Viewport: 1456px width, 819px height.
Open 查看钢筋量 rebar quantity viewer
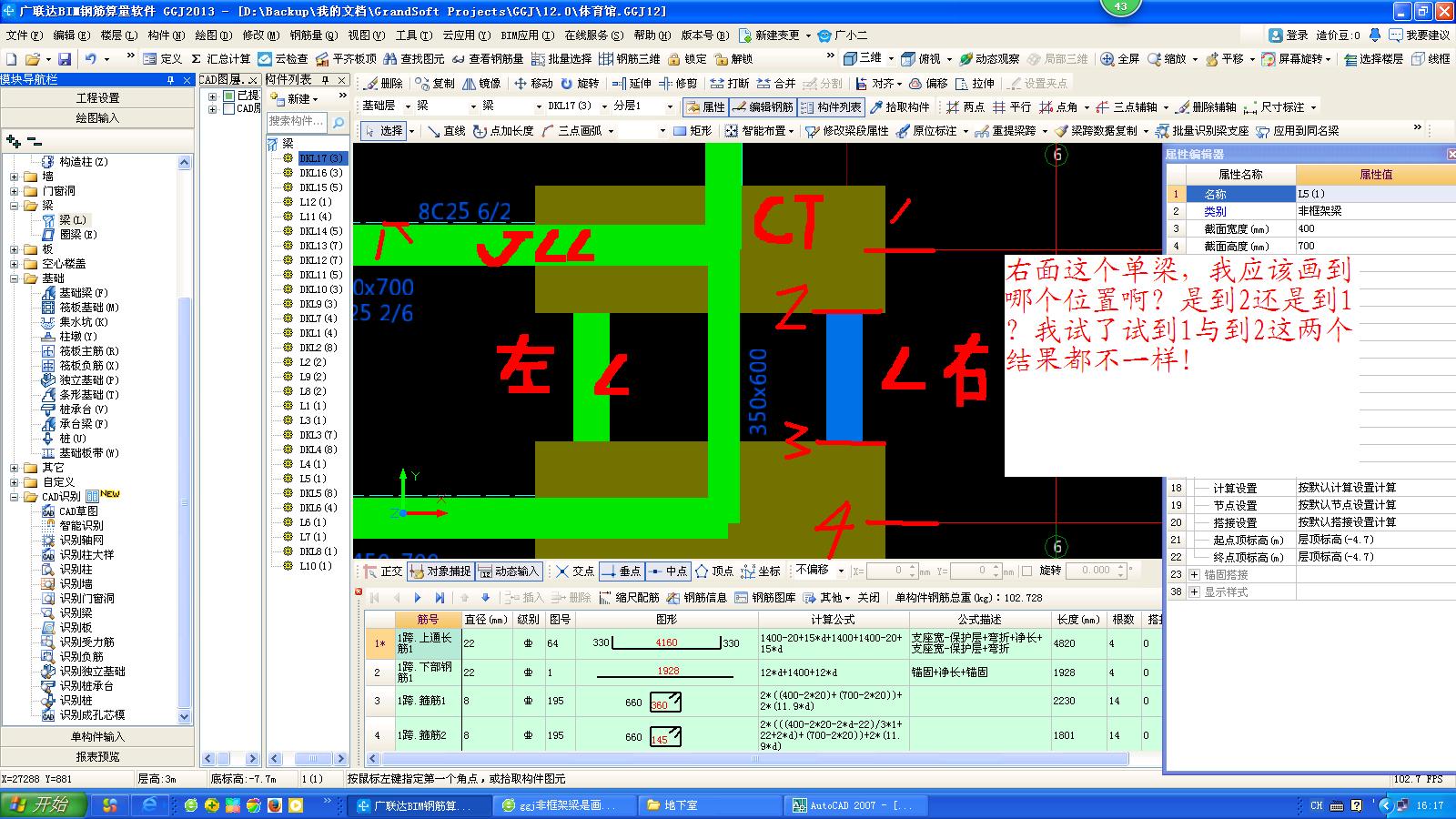tap(487, 58)
